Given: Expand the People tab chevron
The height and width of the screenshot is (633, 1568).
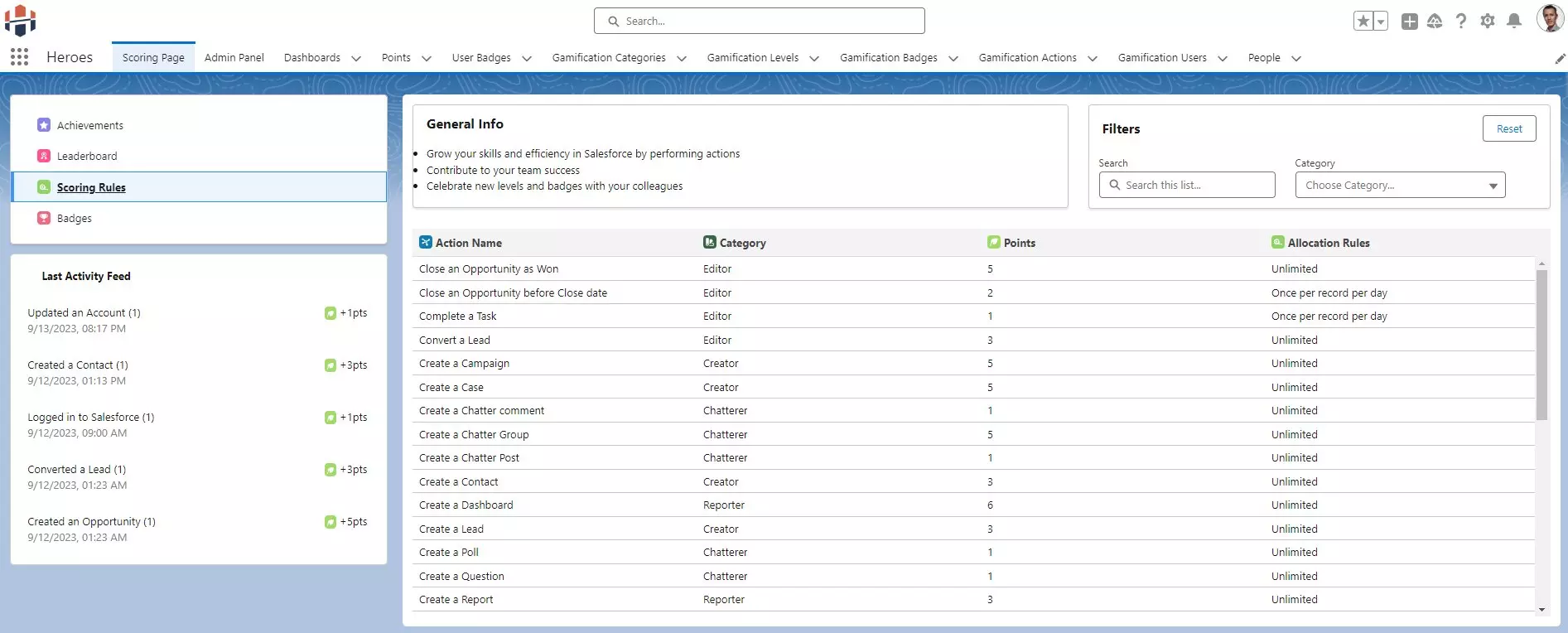Looking at the screenshot, I should [x=1296, y=59].
